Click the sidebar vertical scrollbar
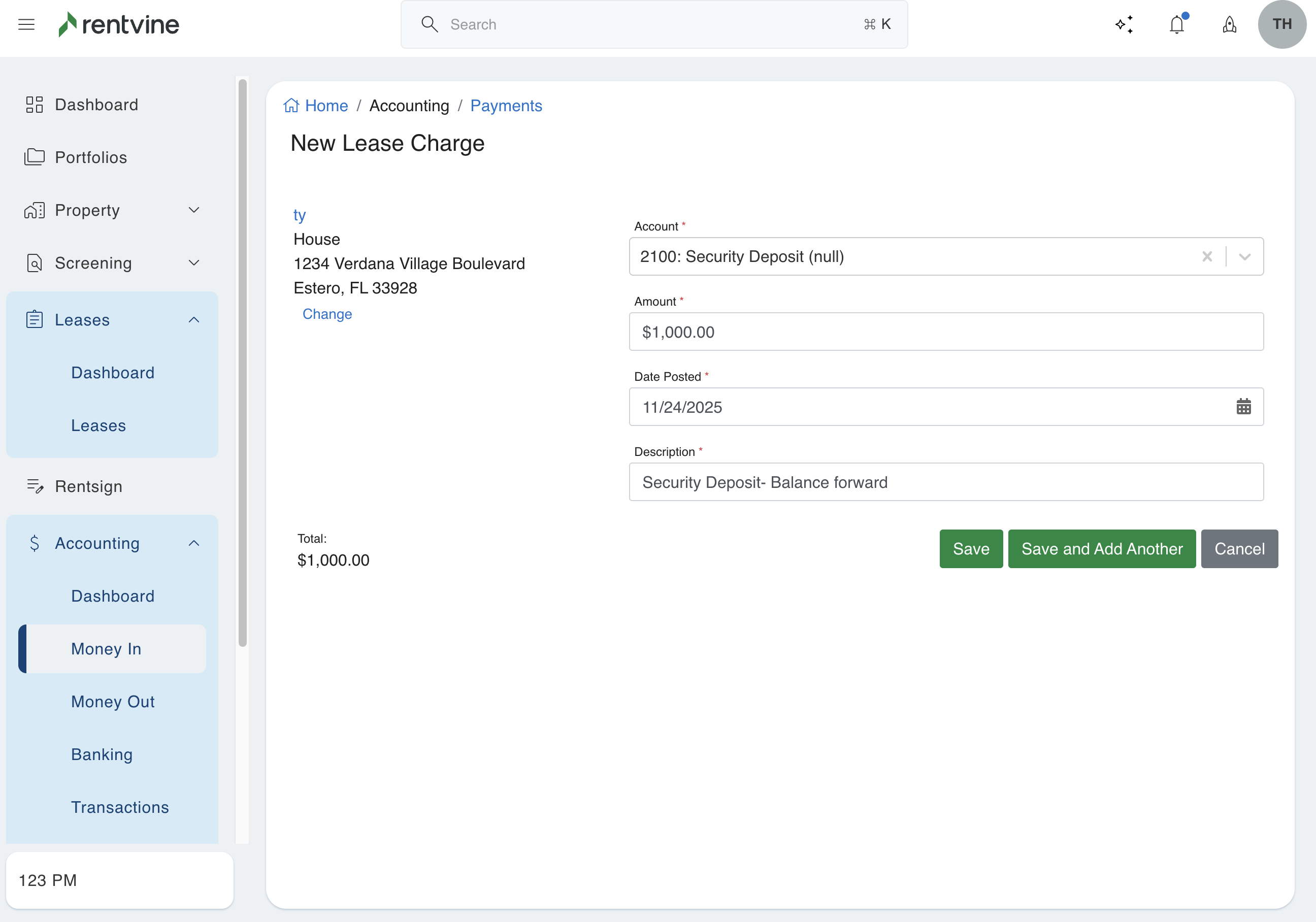The width and height of the screenshot is (1316, 922). [243, 362]
